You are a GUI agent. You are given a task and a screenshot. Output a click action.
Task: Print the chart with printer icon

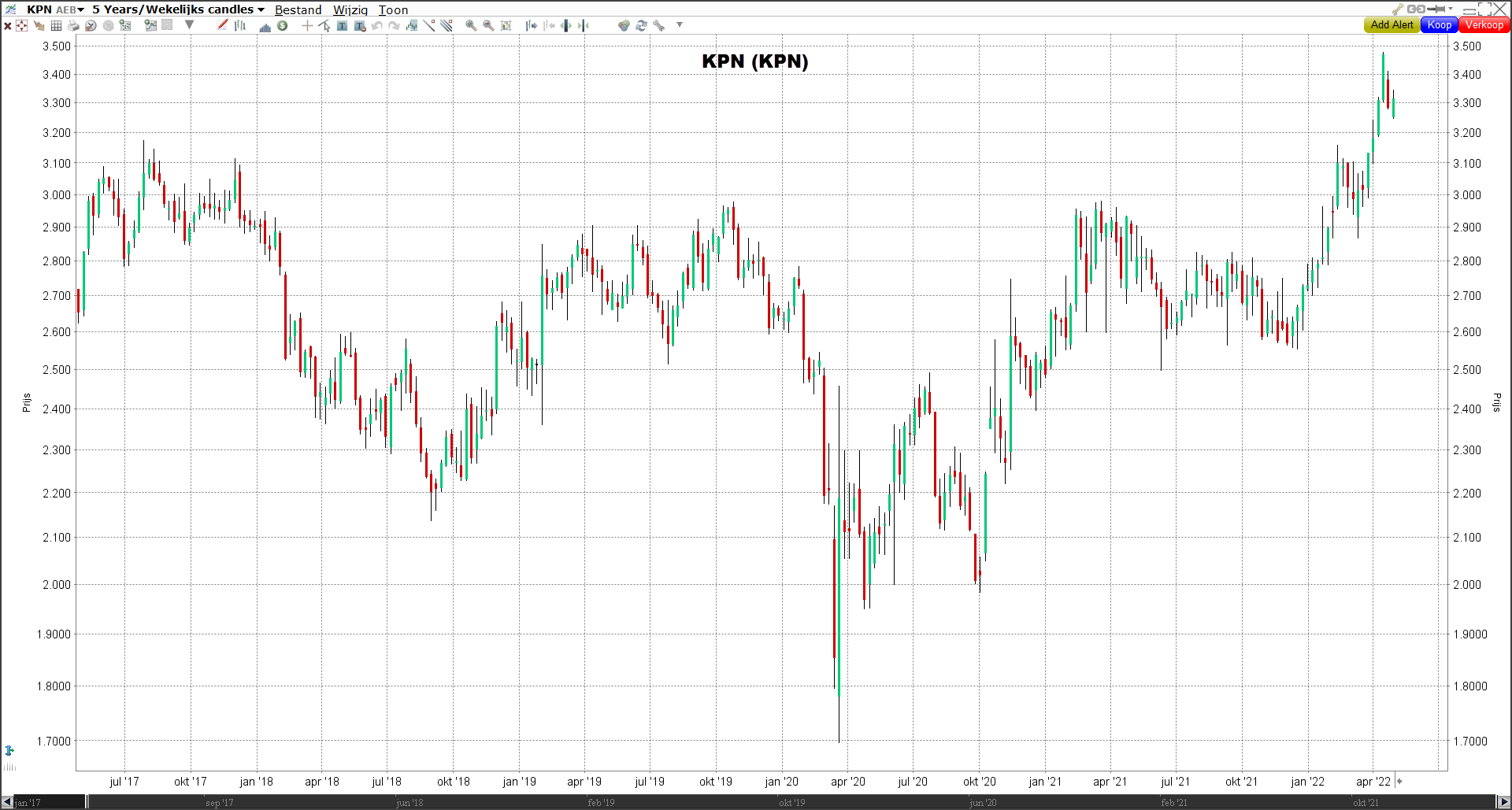[x=73, y=26]
